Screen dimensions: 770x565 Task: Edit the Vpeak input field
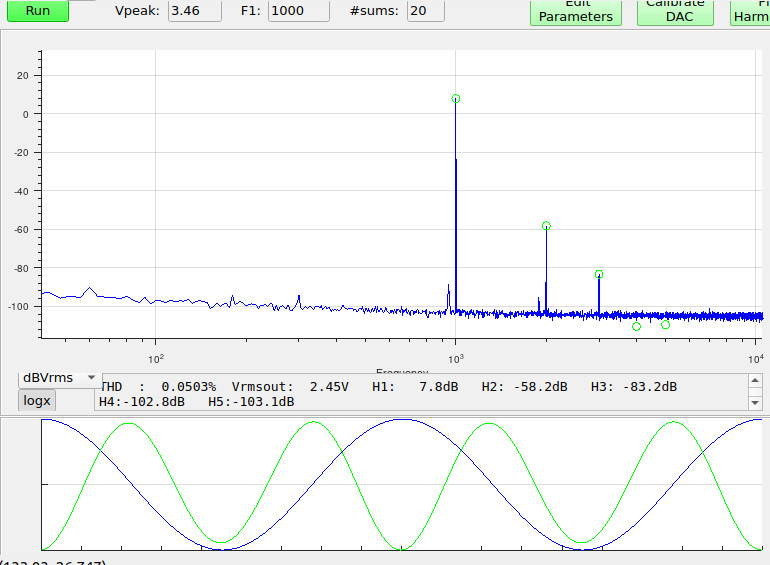(194, 11)
